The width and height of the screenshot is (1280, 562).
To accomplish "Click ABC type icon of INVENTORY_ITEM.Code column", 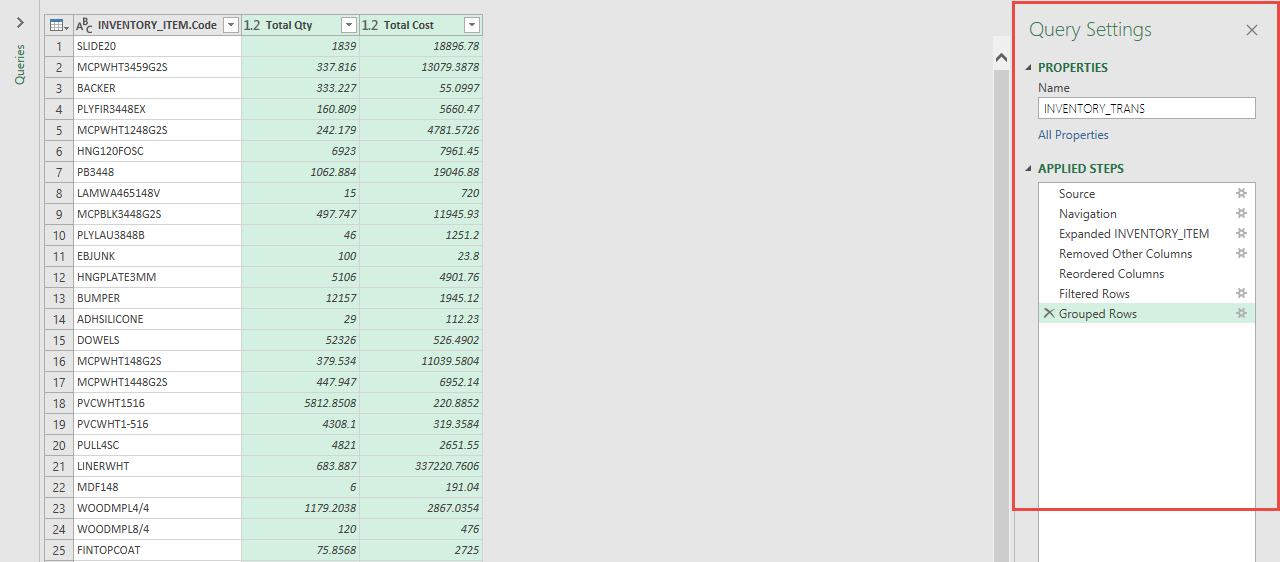I will (85, 25).
